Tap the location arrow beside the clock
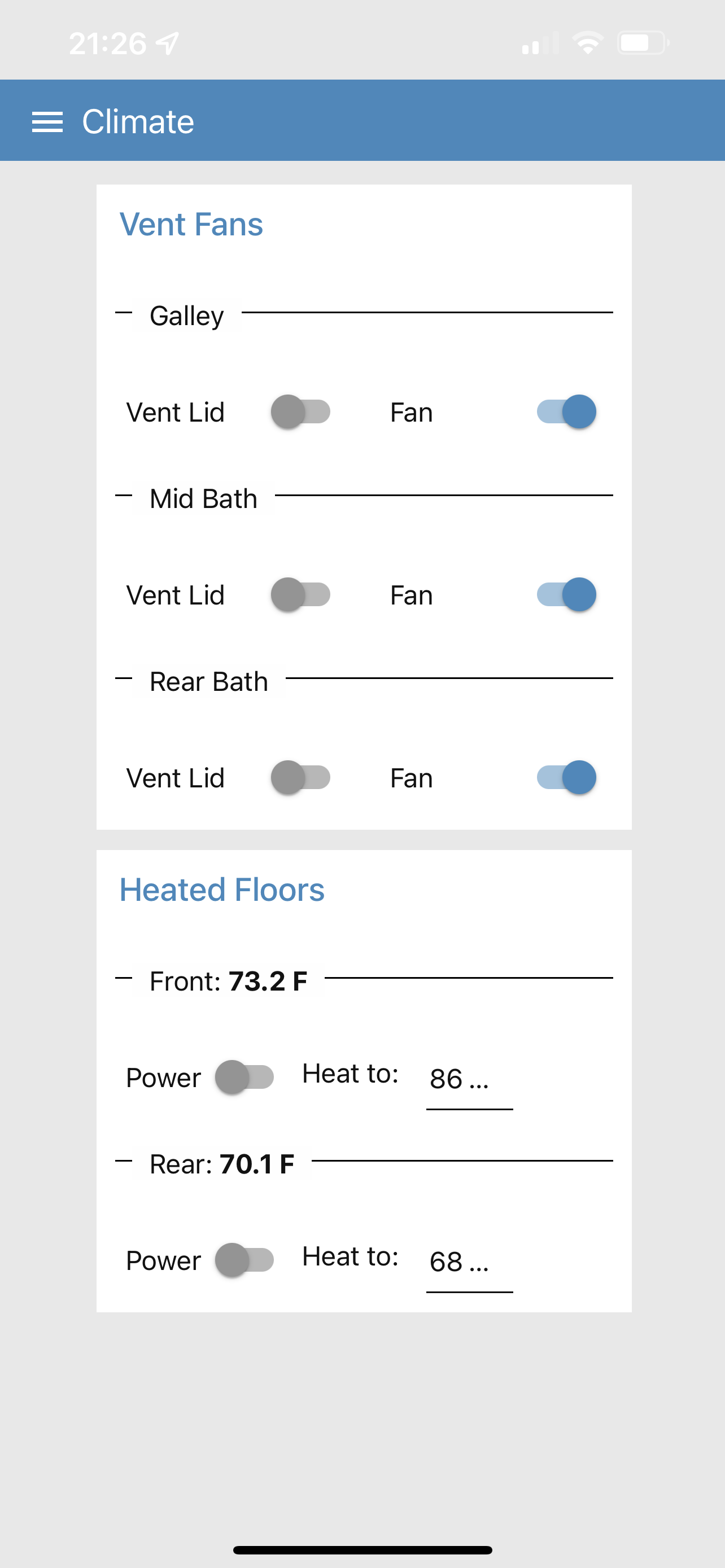 click(x=167, y=43)
